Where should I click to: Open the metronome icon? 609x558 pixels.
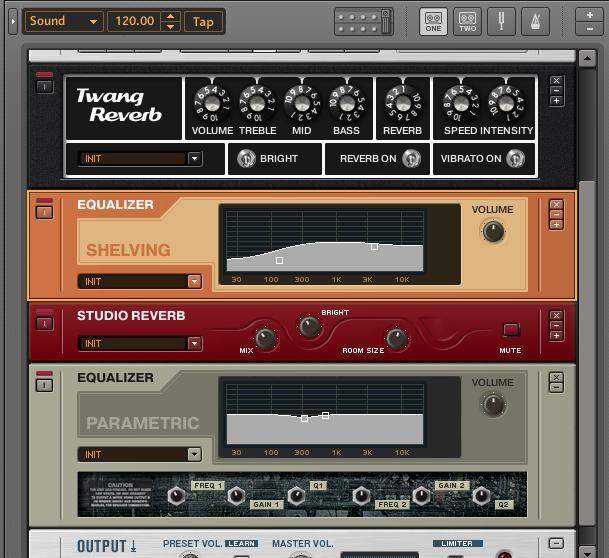point(540,21)
